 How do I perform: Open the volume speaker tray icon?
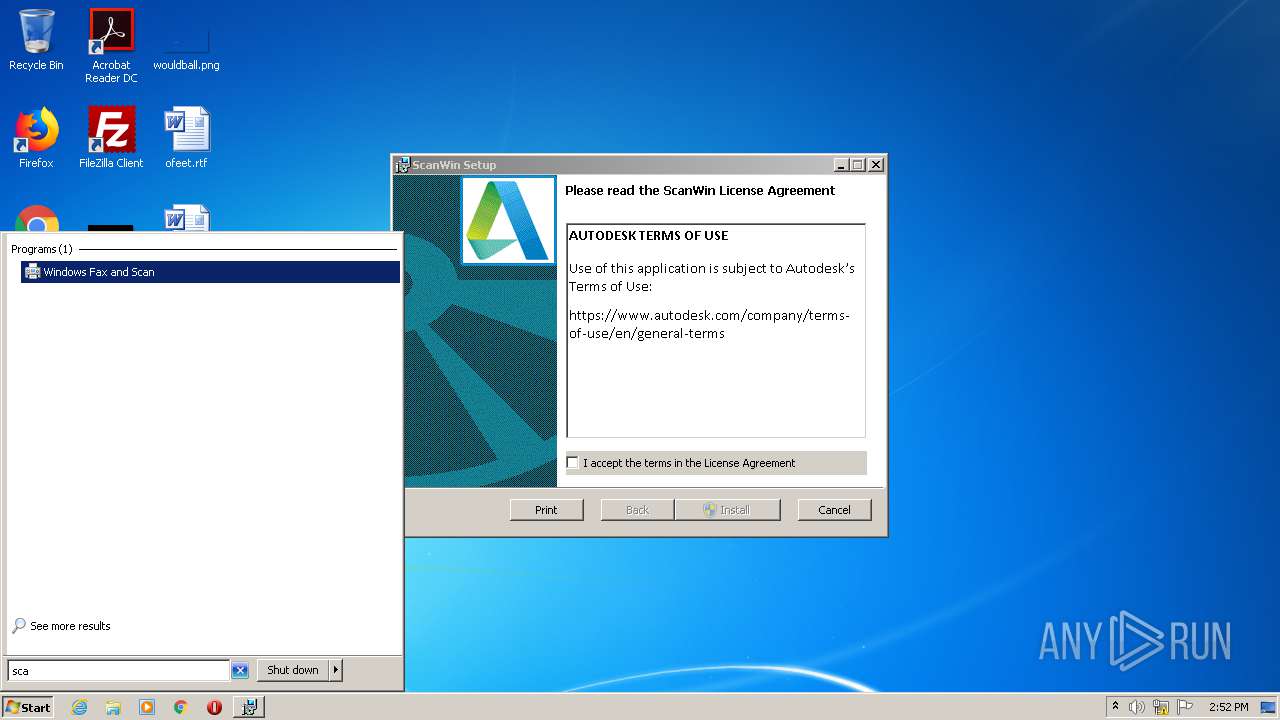pos(1137,707)
